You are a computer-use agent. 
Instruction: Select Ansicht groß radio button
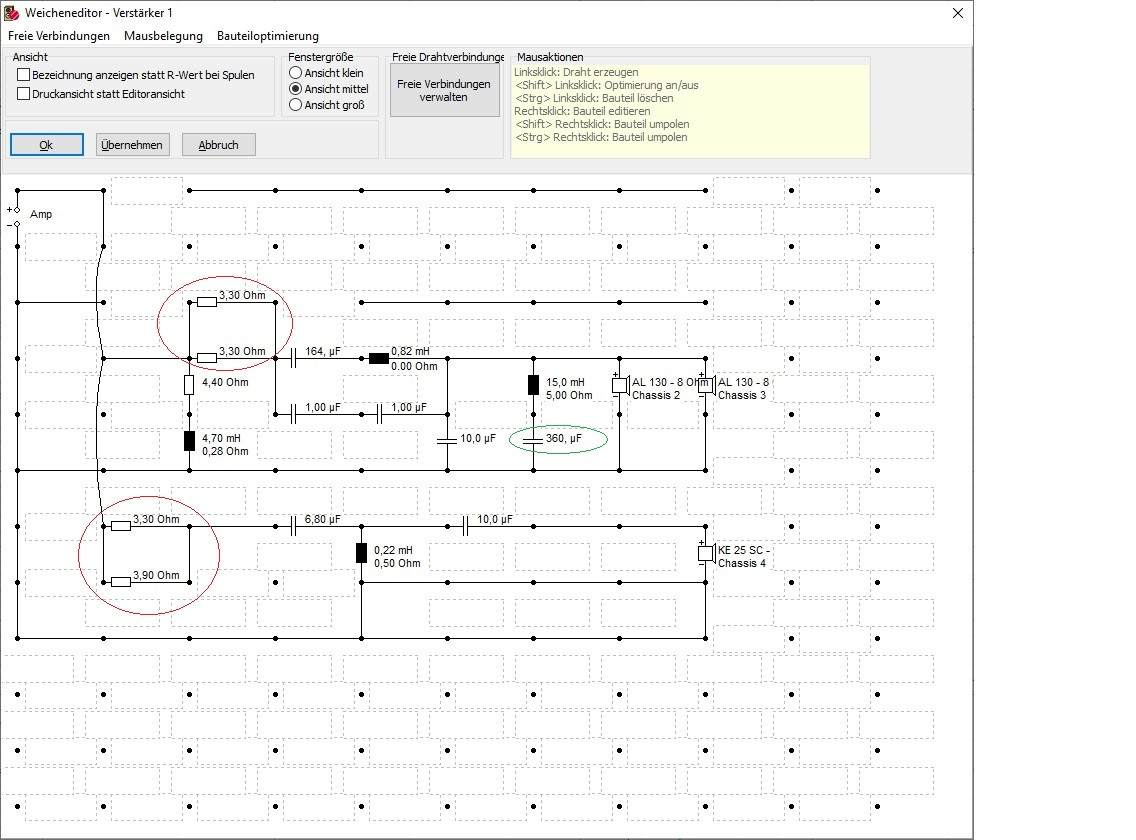click(296, 105)
